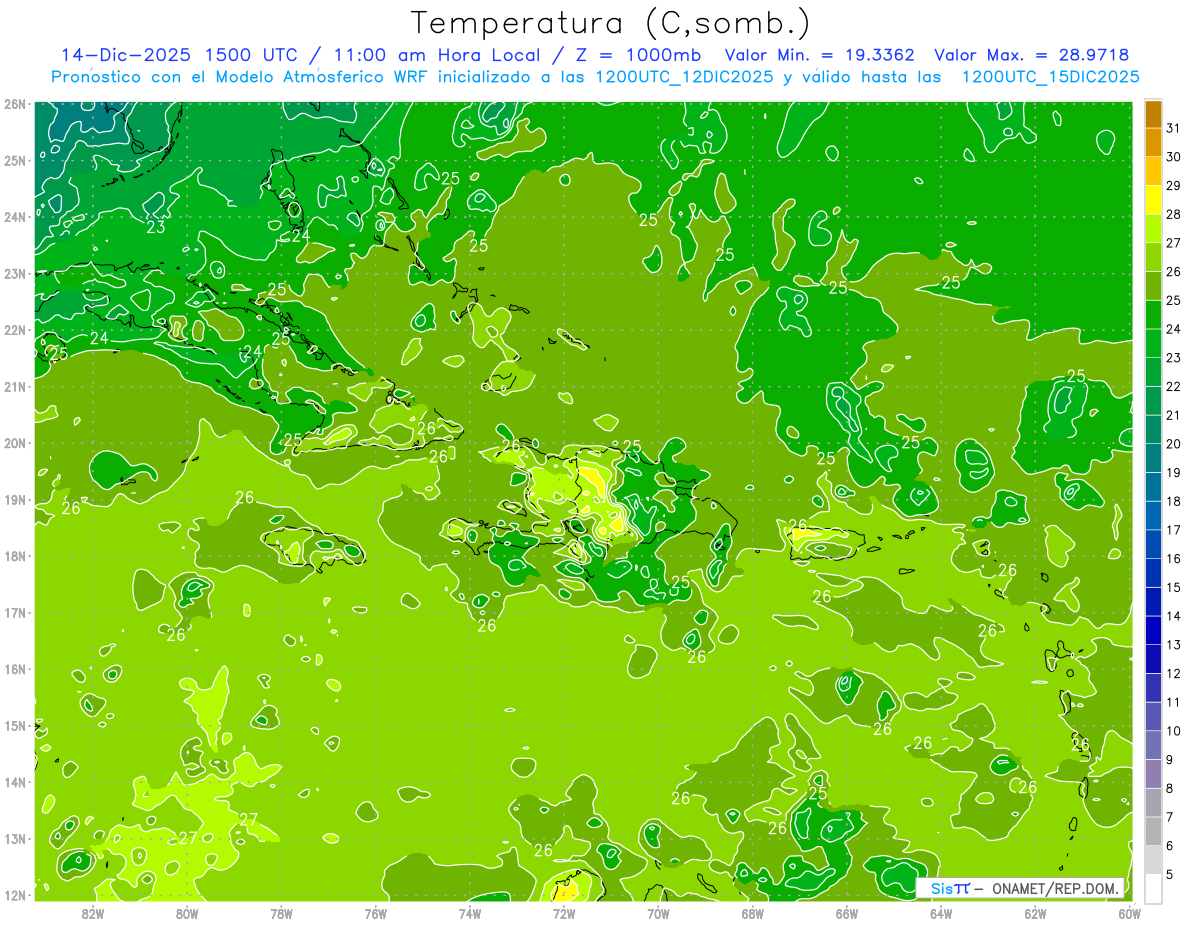Click the '76W' longitude axis label
This screenshot has width=1200, height=927.
tap(375, 914)
